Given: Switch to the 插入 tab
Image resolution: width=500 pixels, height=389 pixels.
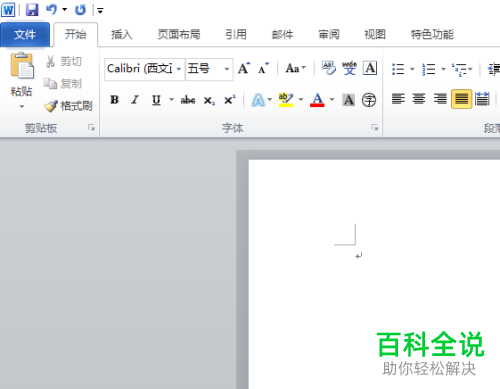Looking at the screenshot, I should tap(122, 34).
